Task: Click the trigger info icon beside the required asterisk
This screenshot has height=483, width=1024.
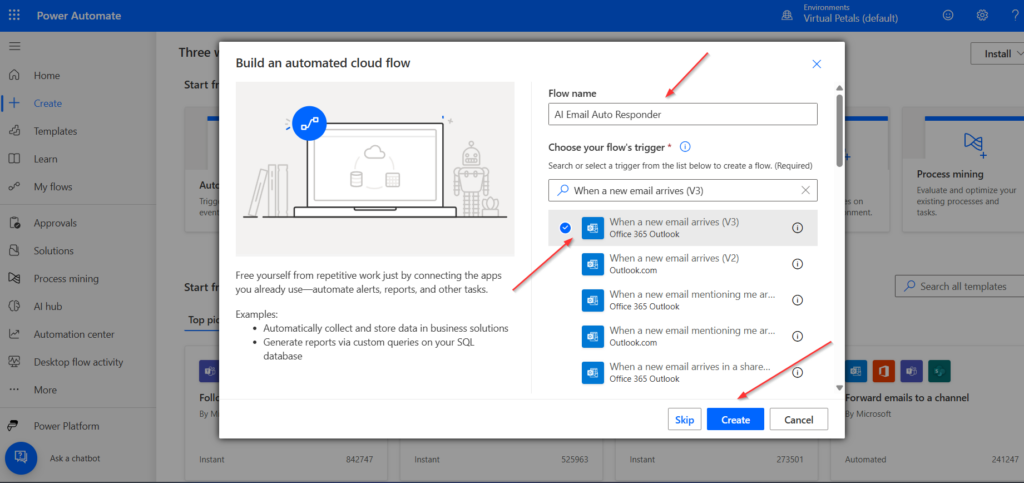Action: point(685,147)
